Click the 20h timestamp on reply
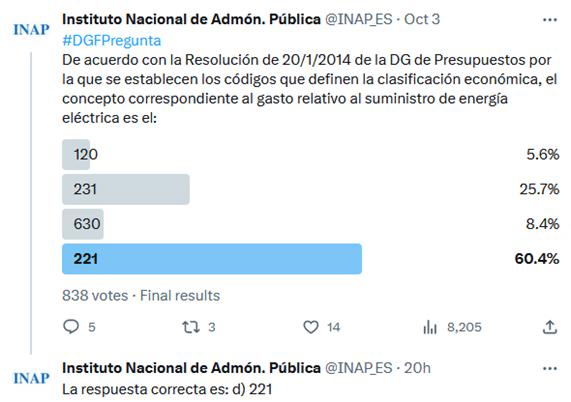This screenshot has height=402, width=571. (417, 368)
